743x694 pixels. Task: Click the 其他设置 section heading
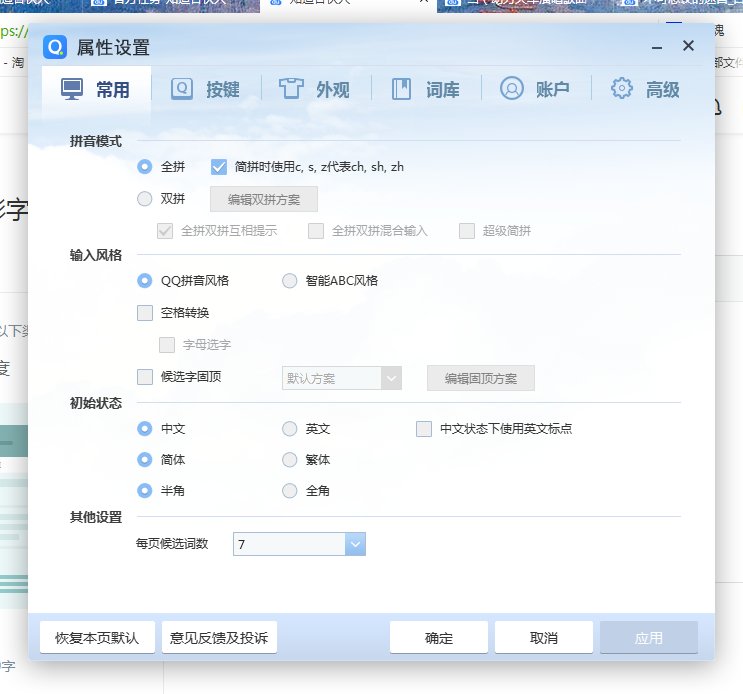click(x=96, y=517)
